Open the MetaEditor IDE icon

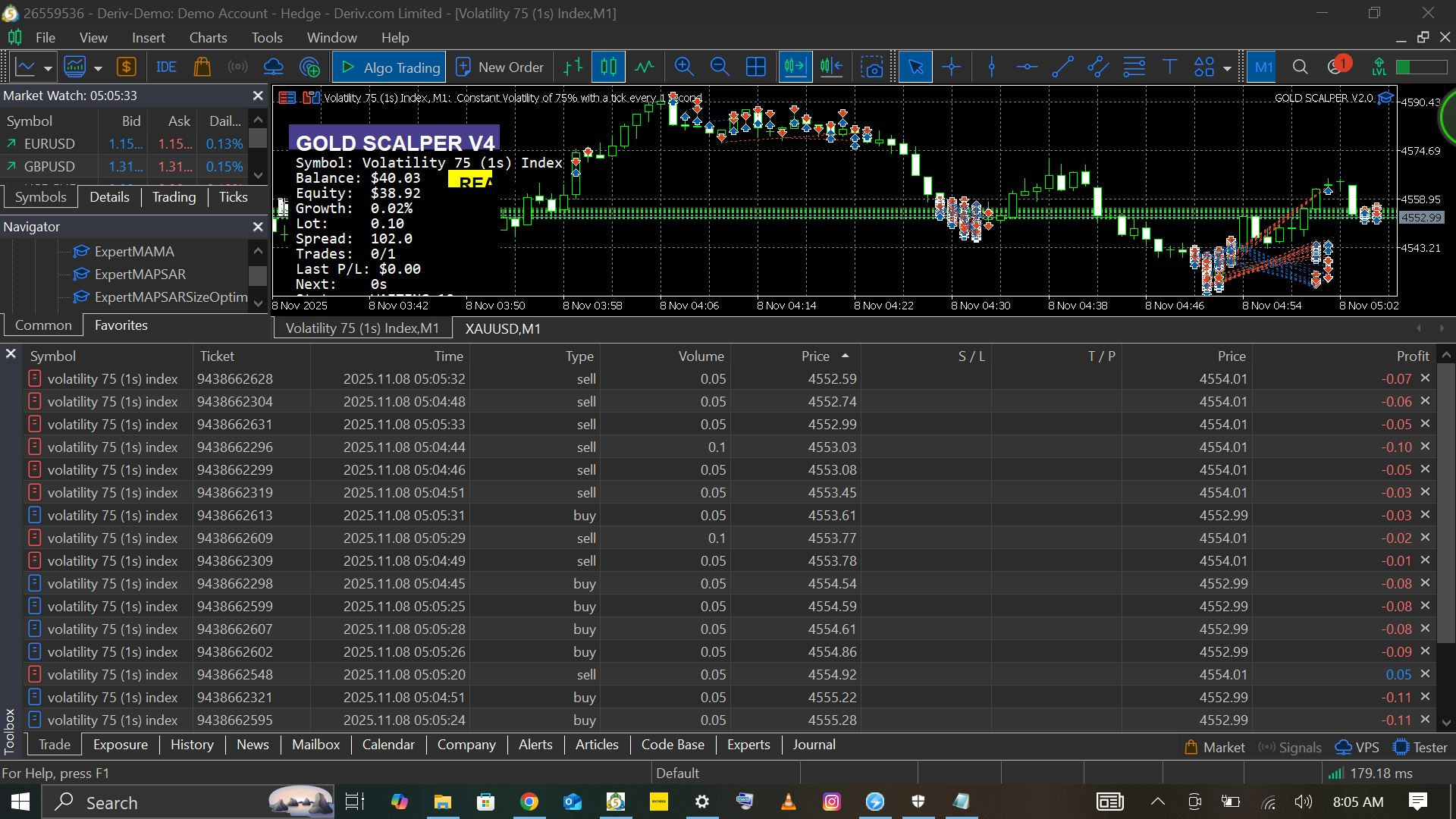tap(166, 67)
